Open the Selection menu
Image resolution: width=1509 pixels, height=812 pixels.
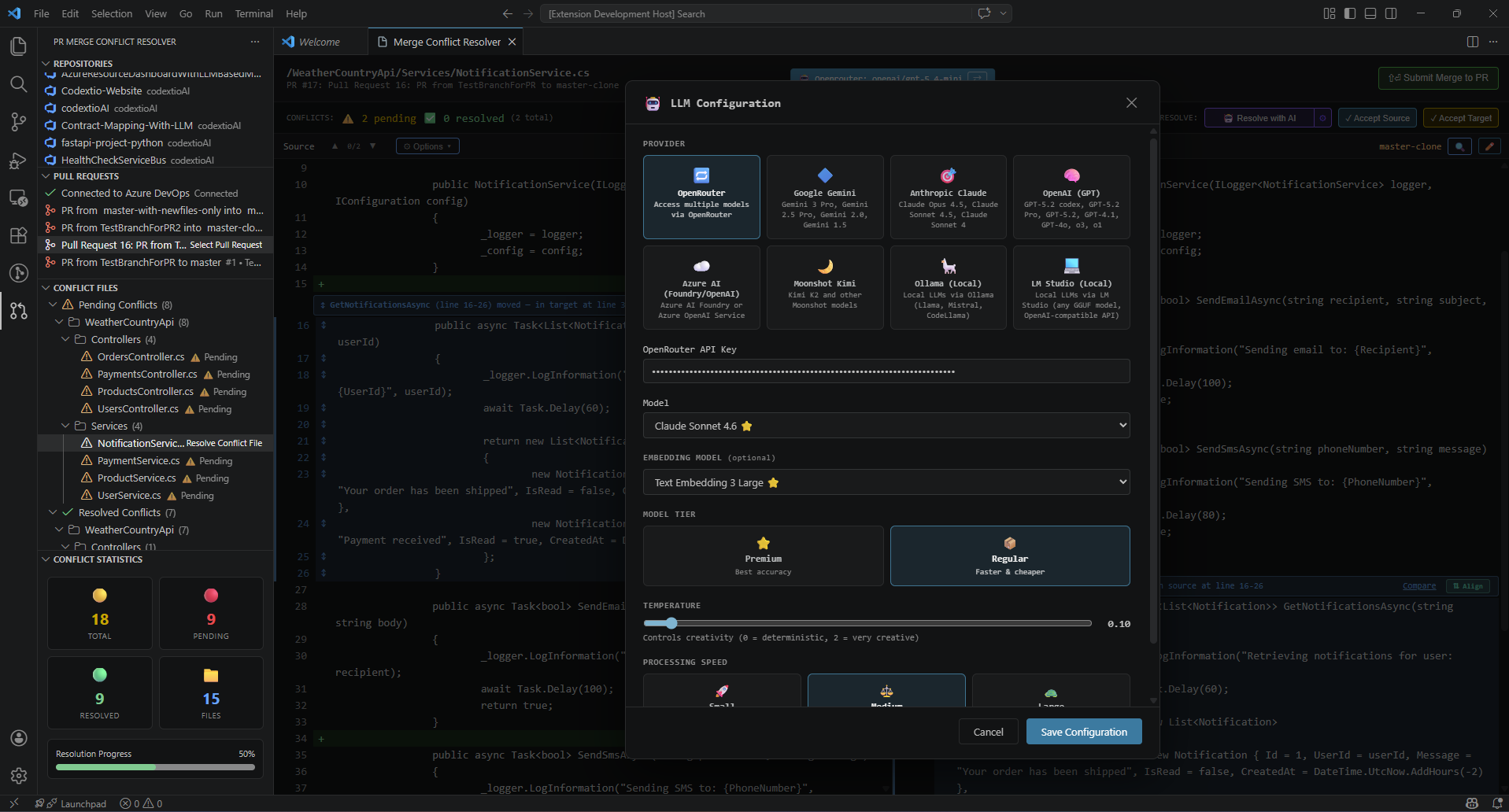[x=112, y=13]
